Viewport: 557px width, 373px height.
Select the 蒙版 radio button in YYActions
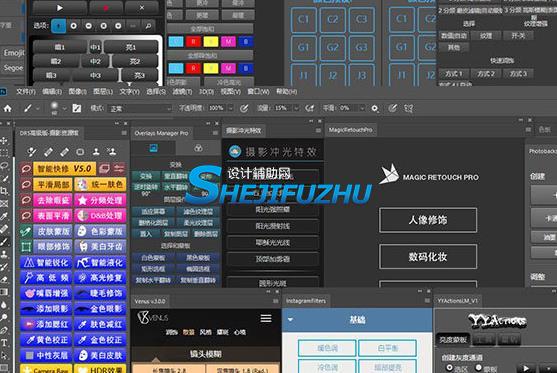(478, 368)
